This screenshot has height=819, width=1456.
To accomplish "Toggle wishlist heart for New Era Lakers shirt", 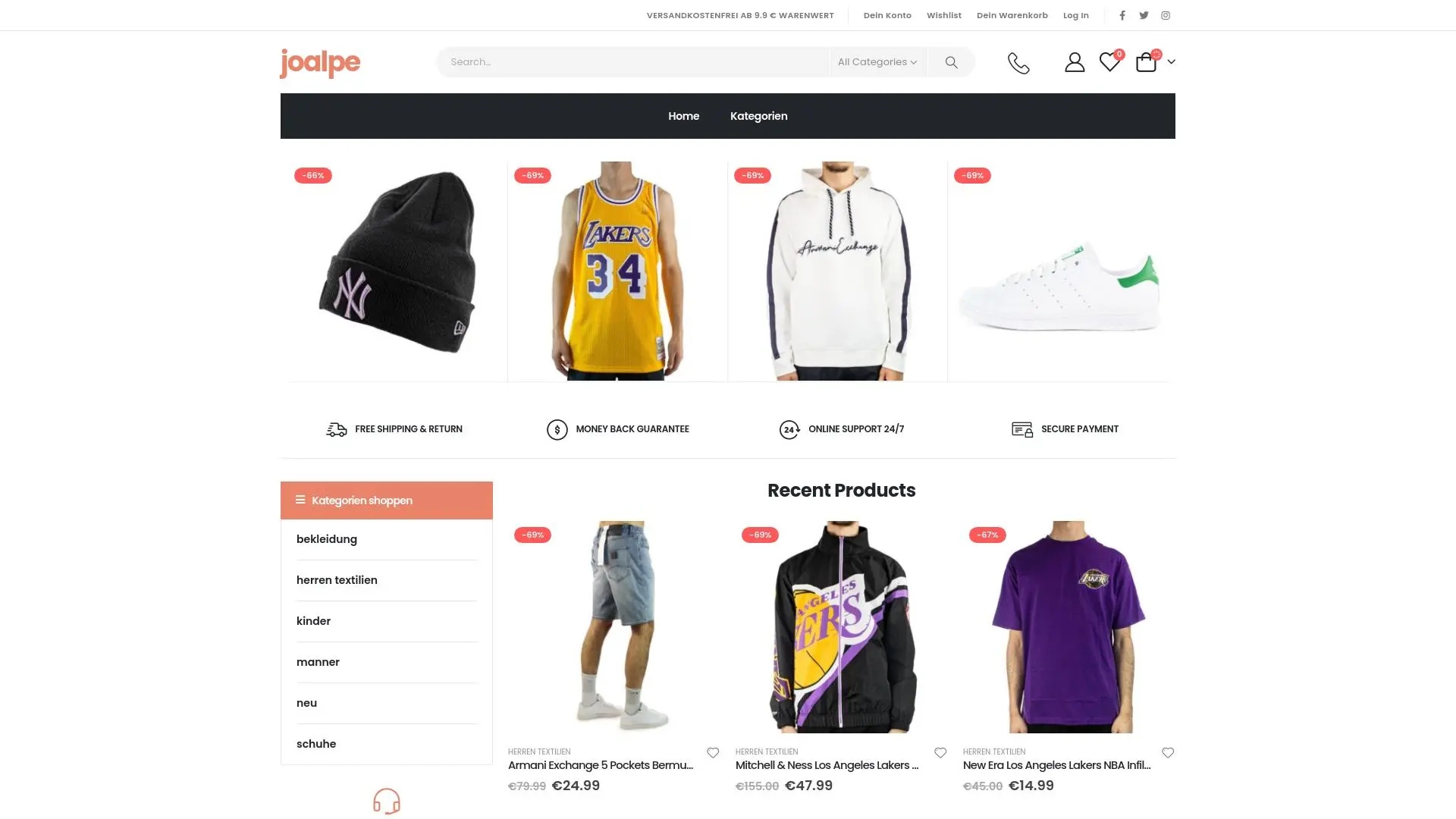I will tap(1168, 752).
